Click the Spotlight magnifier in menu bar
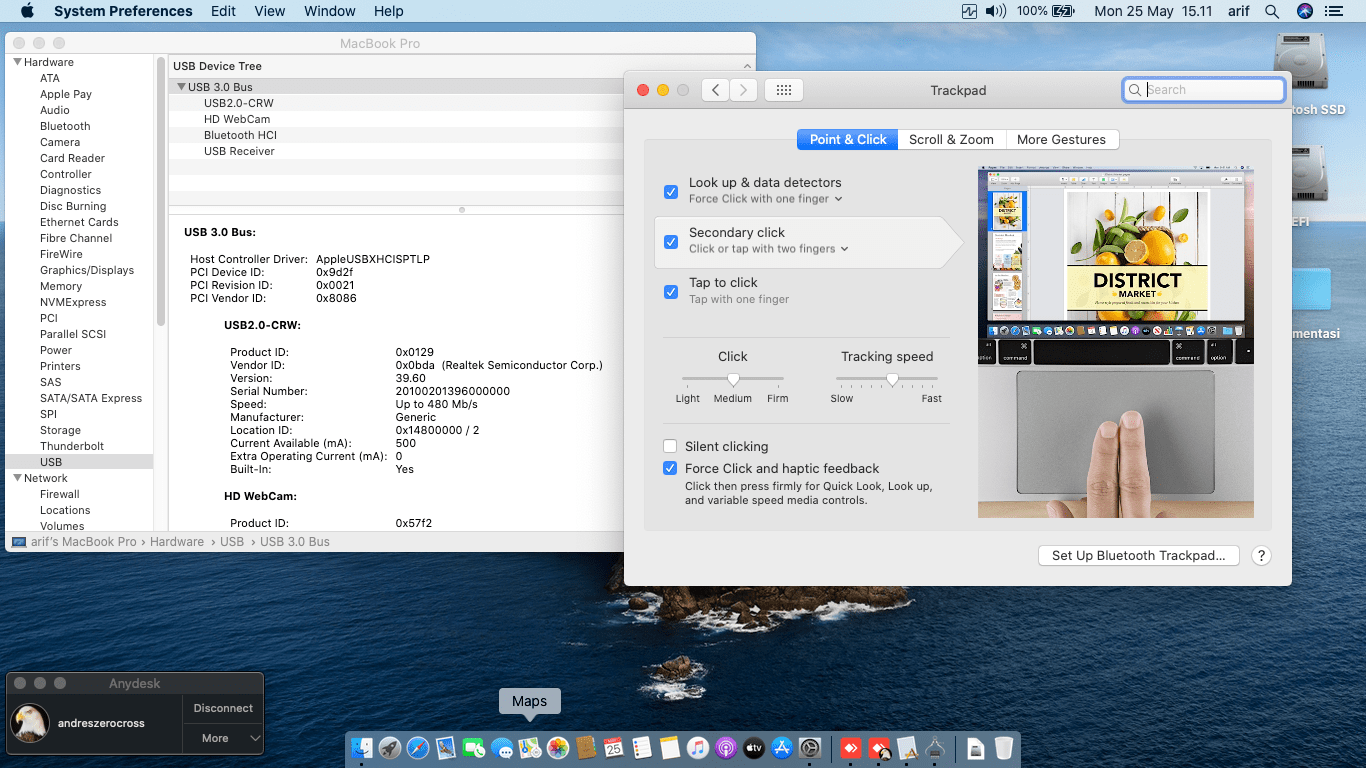Screen dimensions: 1366x768 tap(1272, 11)
